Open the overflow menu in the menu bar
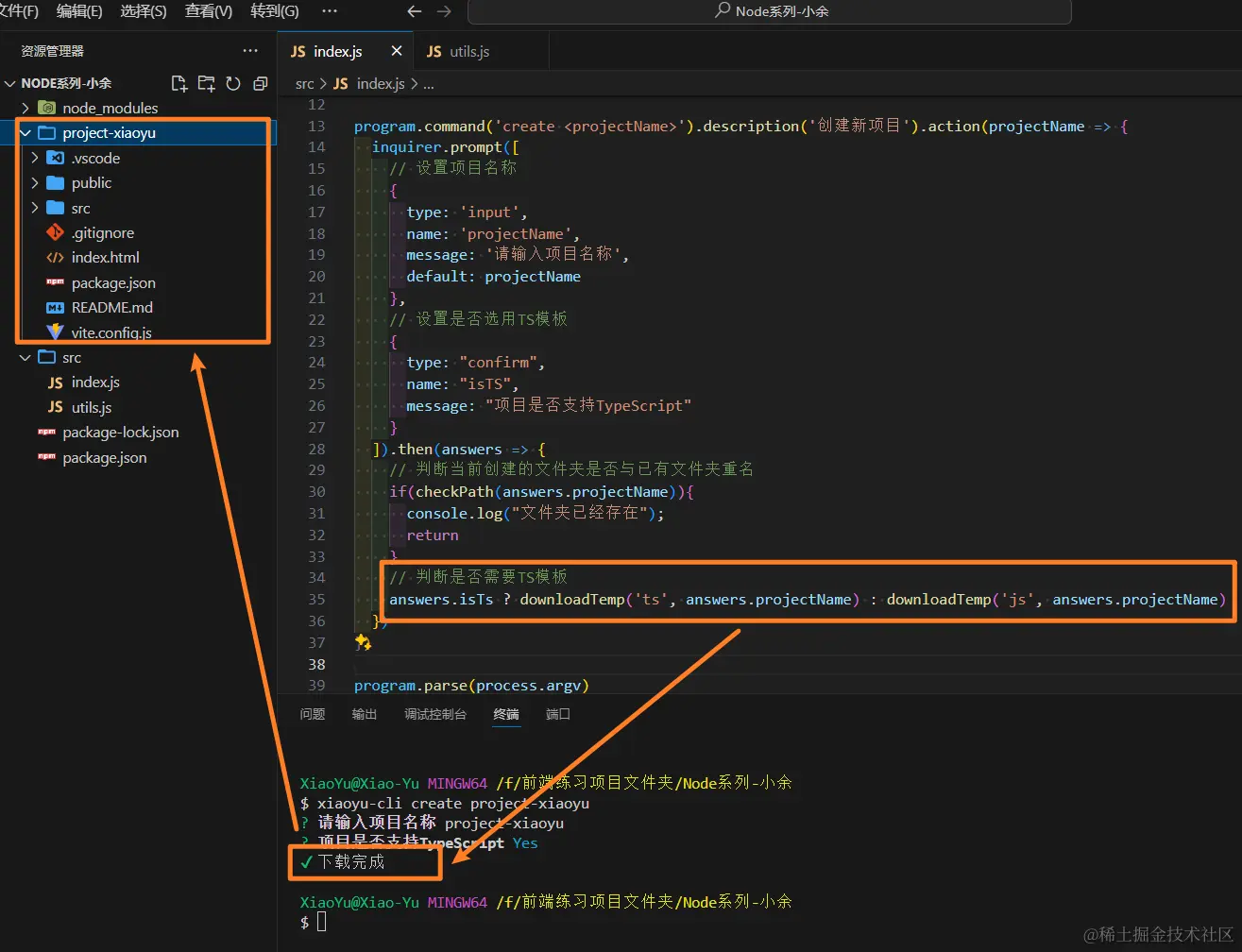1242x952 pixels. 330,11
